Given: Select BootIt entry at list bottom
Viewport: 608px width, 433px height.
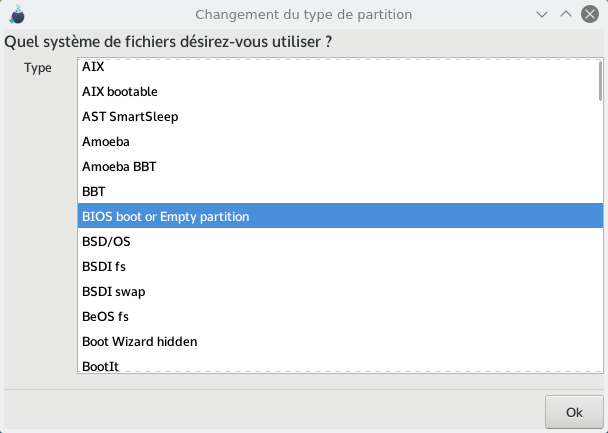Looking at the screenshot, I should [x=340, y=364].
